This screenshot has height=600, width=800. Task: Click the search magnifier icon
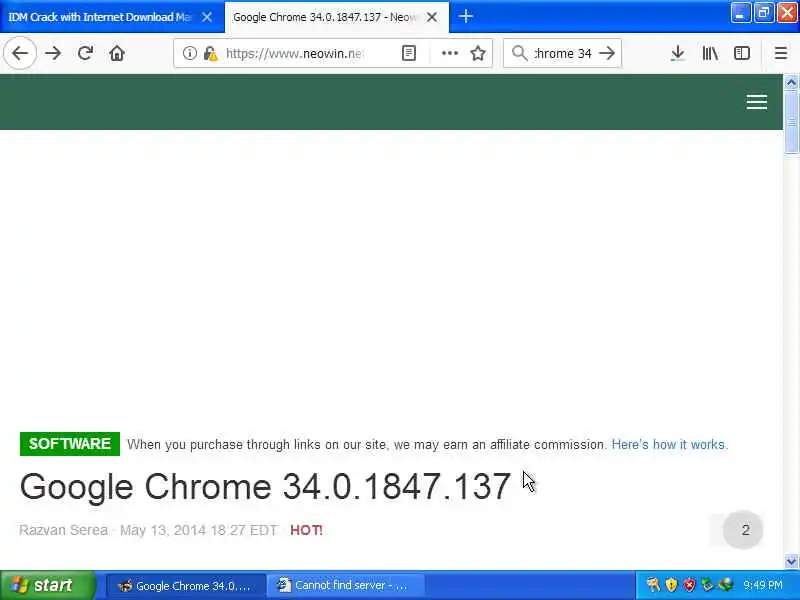click(519, 53)
